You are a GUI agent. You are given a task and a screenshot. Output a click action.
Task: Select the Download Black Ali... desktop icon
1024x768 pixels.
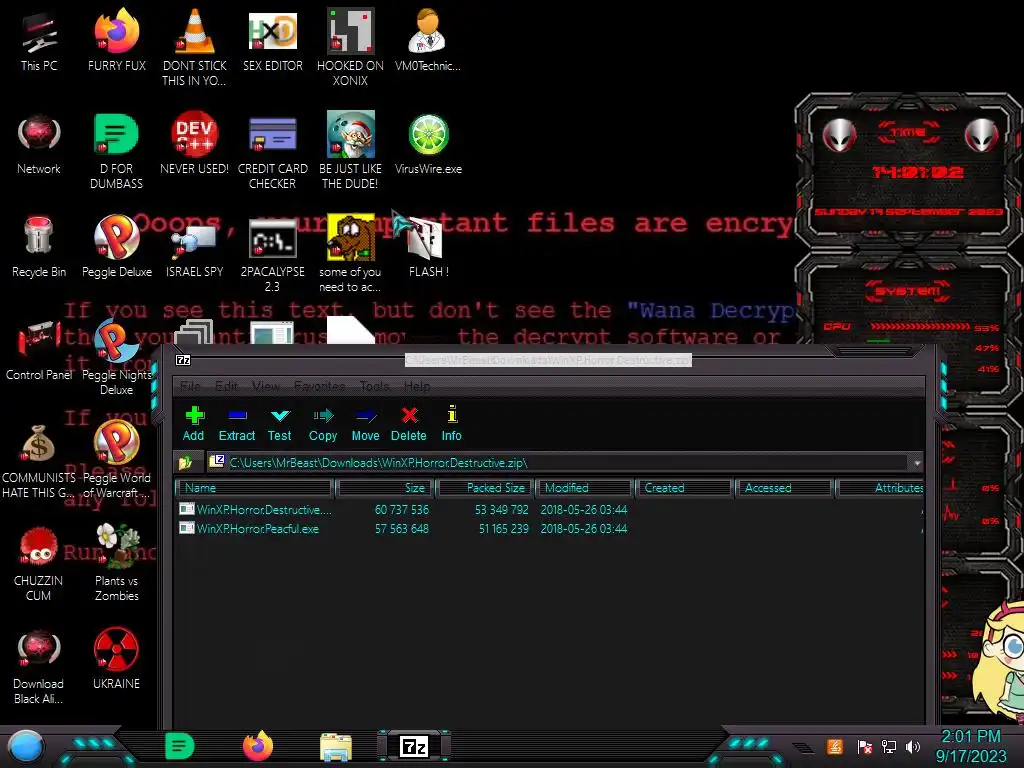pos(39,666)
